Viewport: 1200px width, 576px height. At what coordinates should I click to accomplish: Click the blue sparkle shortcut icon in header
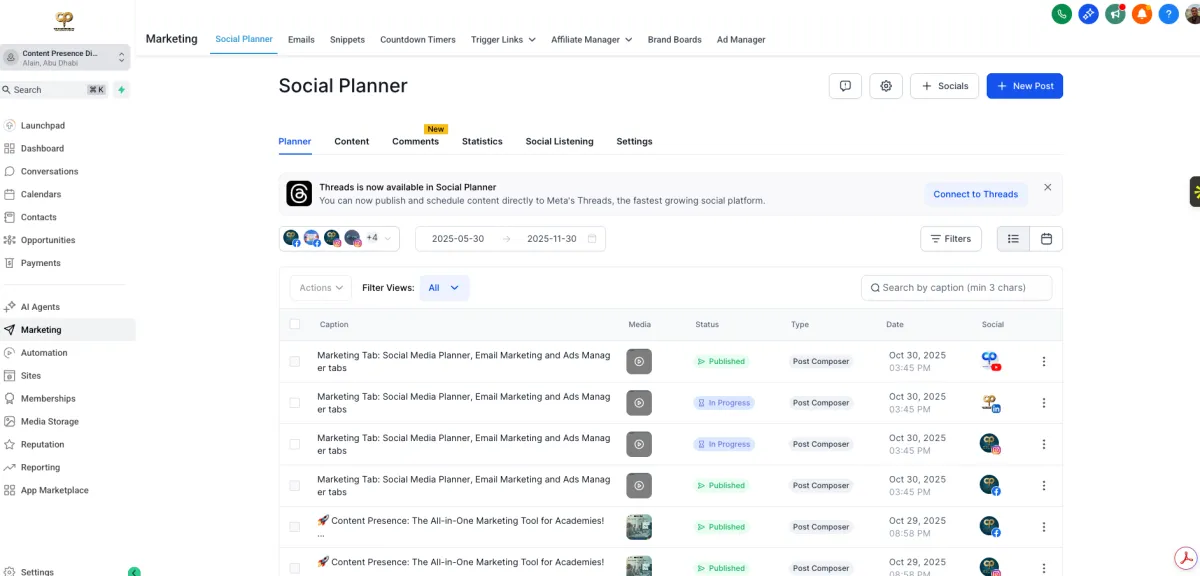(x=1089, y=14)
